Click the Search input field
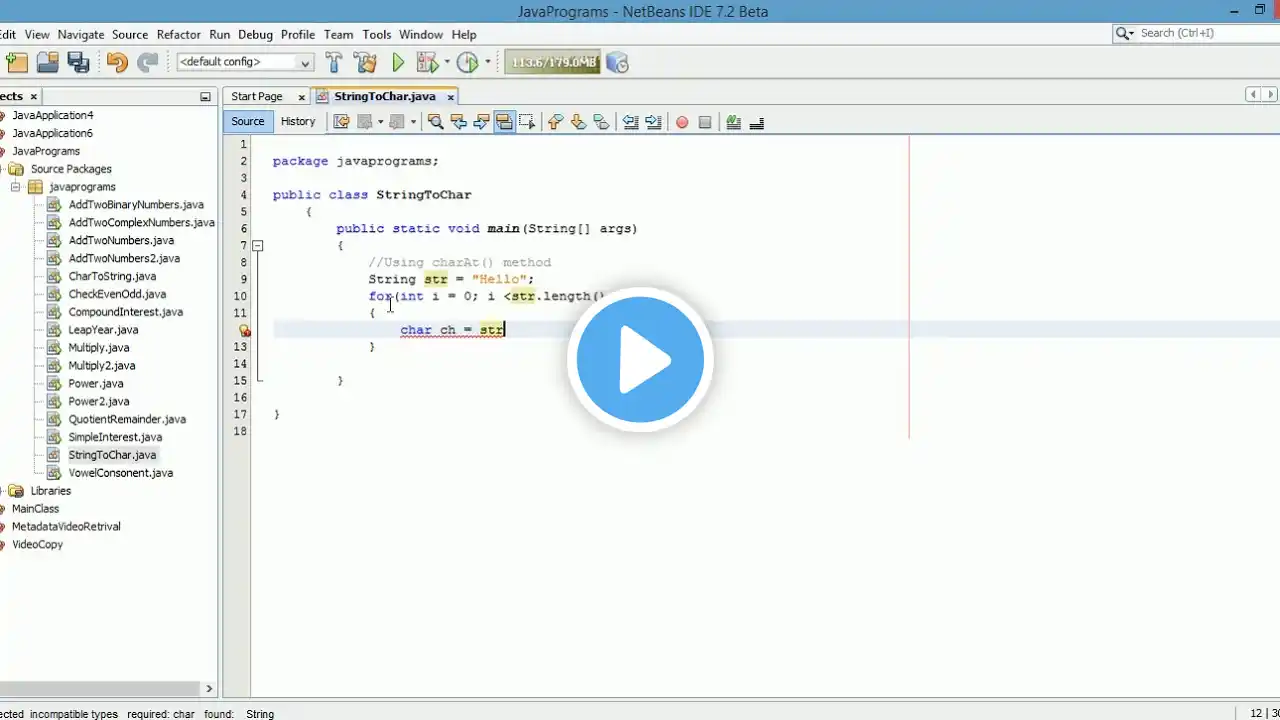The width and height of the screenshot is (1280, 720). (1200, 33)
